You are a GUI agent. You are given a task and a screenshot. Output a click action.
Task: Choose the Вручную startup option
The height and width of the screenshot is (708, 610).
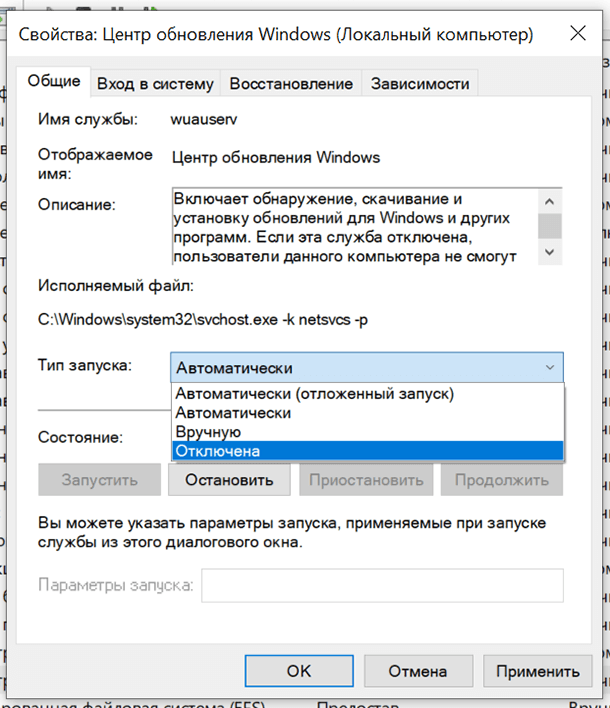[x=368, y=432]
